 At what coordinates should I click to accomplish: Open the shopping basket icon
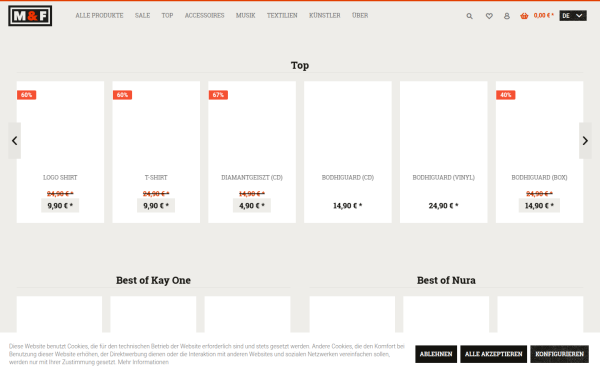524,16
